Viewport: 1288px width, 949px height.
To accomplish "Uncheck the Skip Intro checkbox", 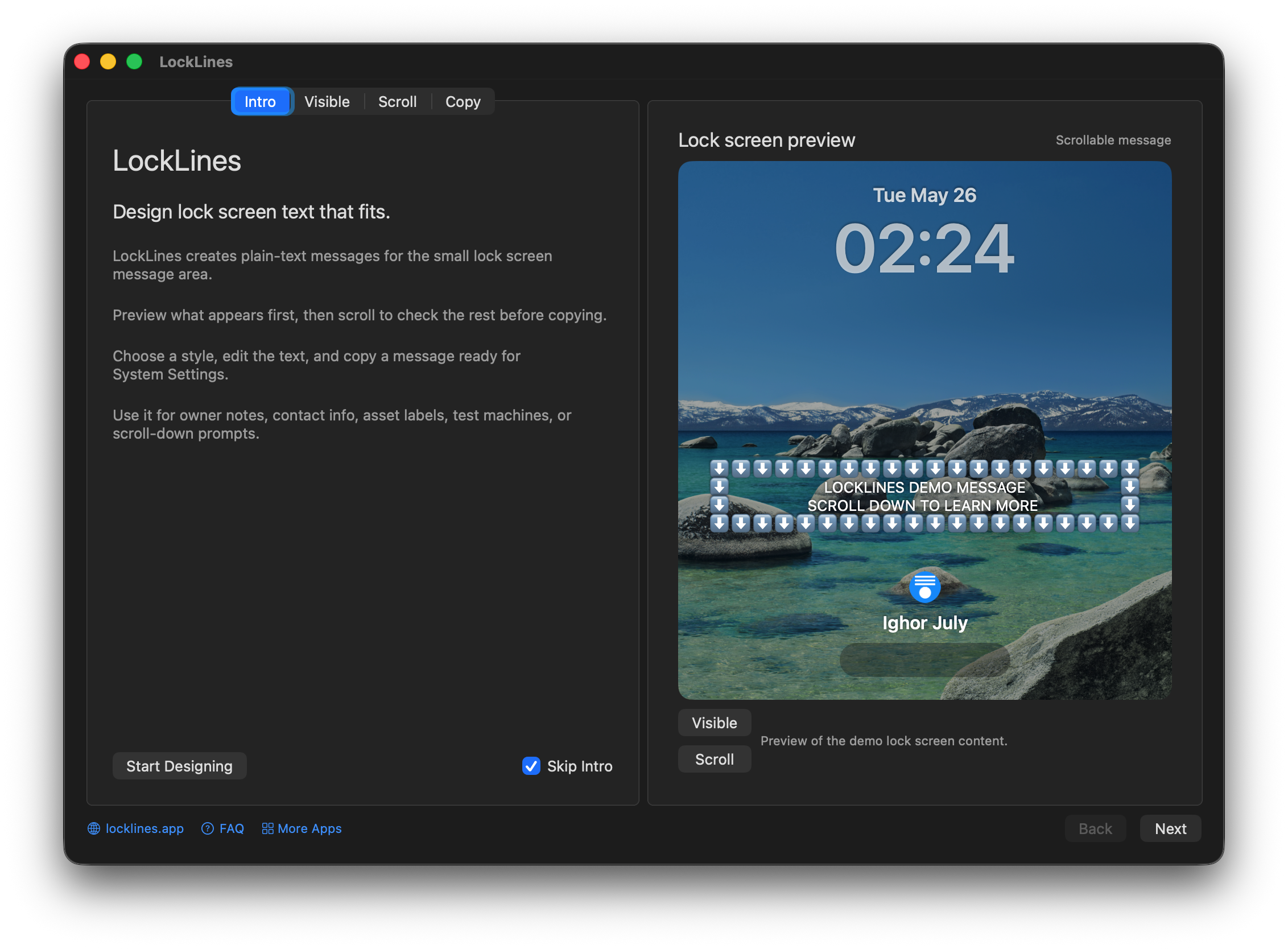I will pos(531,766).
